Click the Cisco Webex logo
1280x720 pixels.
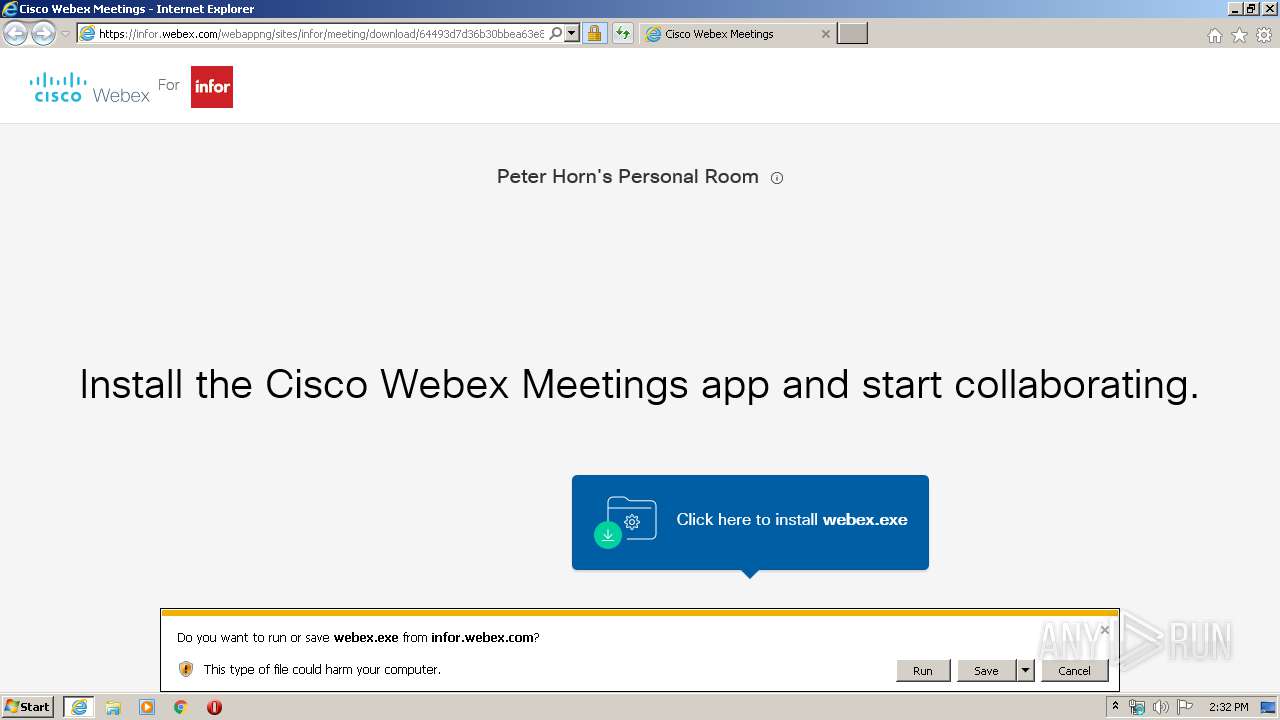tap(90, 87)
